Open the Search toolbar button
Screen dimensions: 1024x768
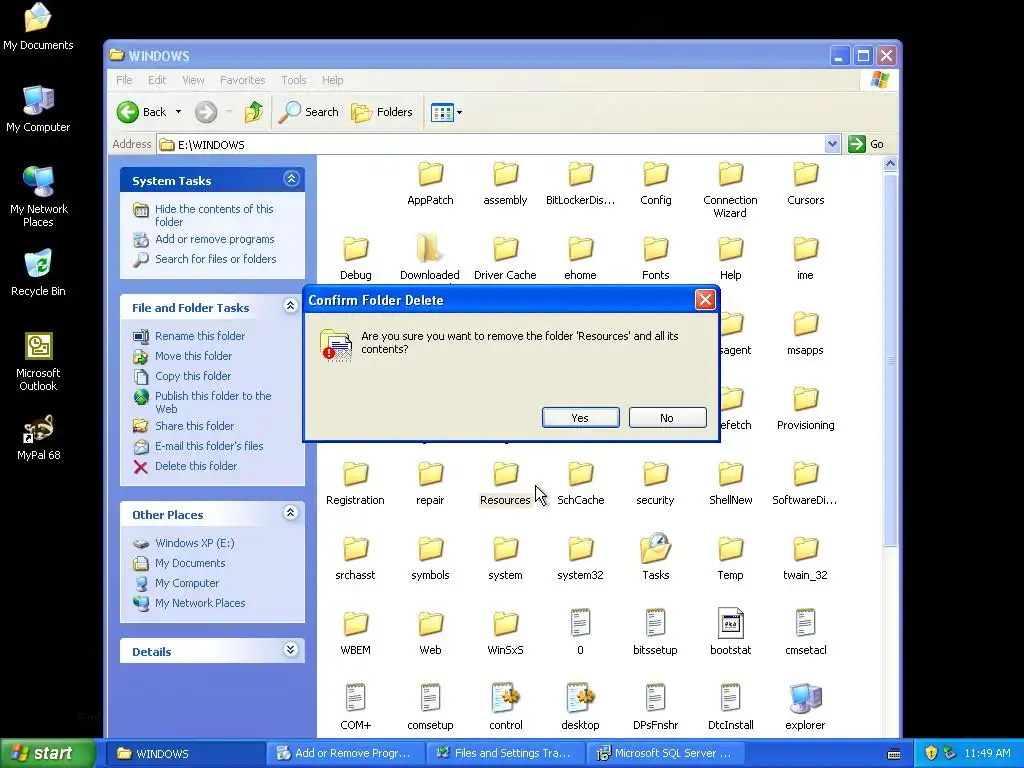click(x=308, y=112)
